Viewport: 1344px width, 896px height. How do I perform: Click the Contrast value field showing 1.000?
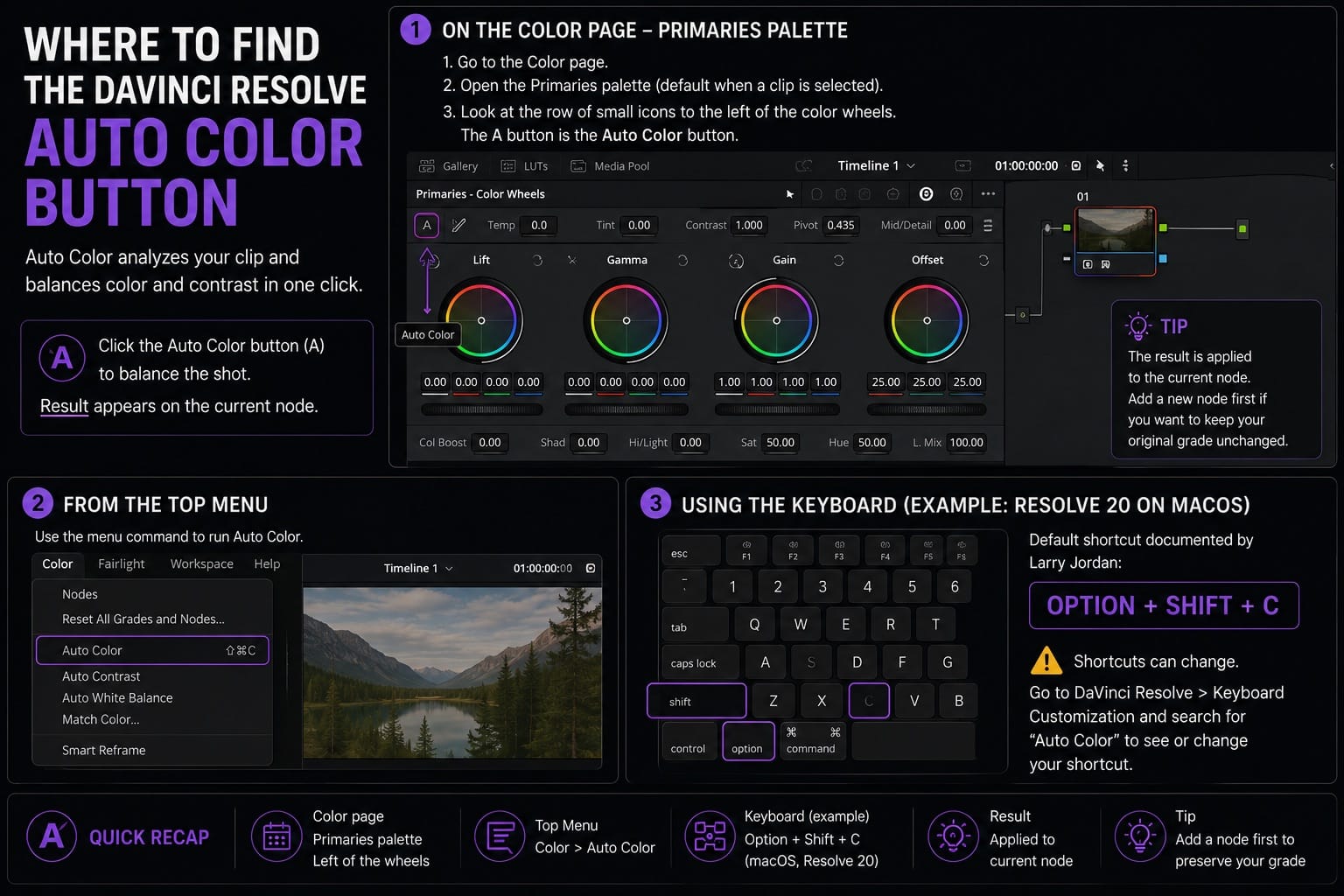[x=749, y=225]
